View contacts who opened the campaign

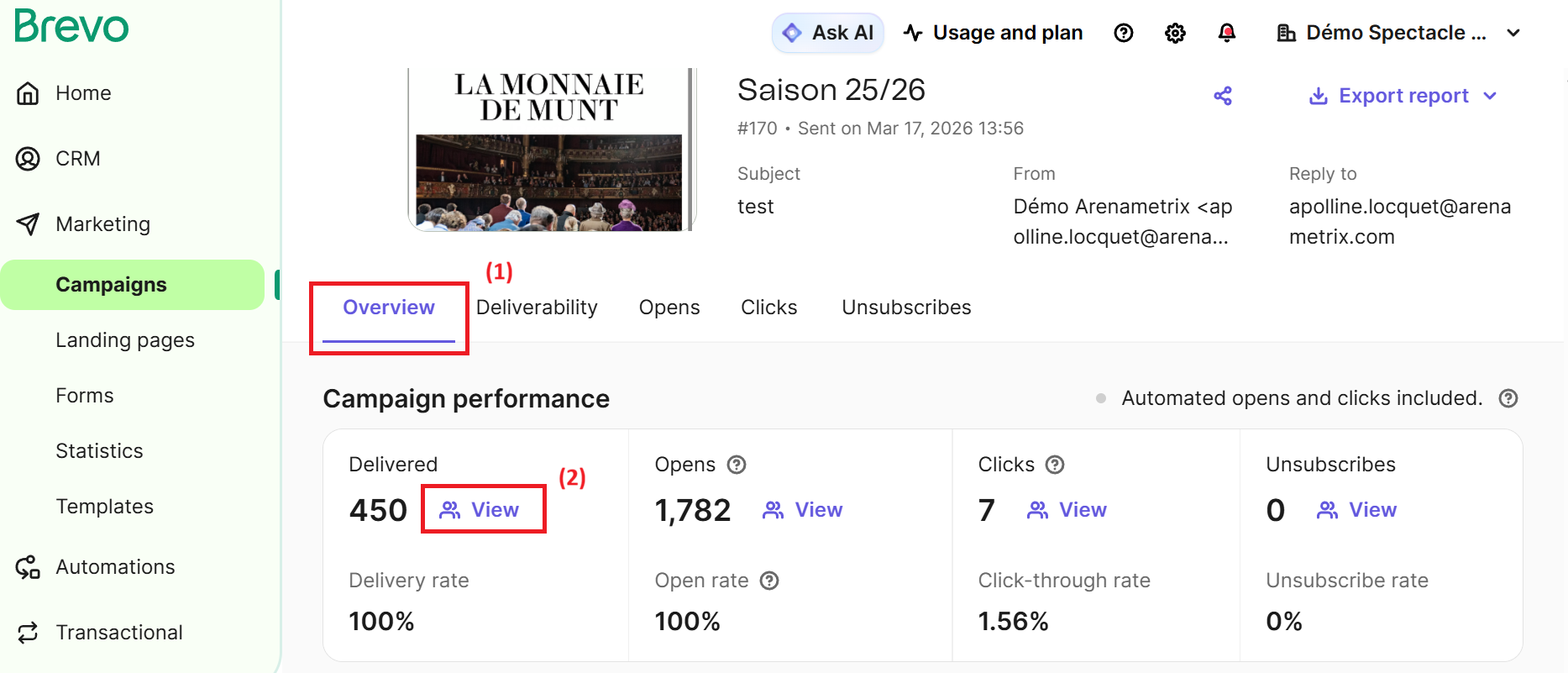pos(803,510)
